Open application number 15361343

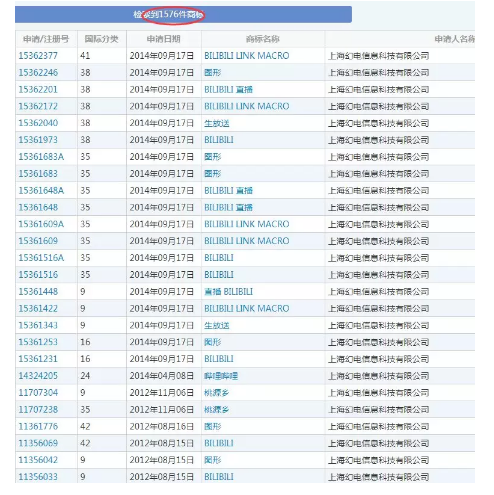tap(38, 325)
